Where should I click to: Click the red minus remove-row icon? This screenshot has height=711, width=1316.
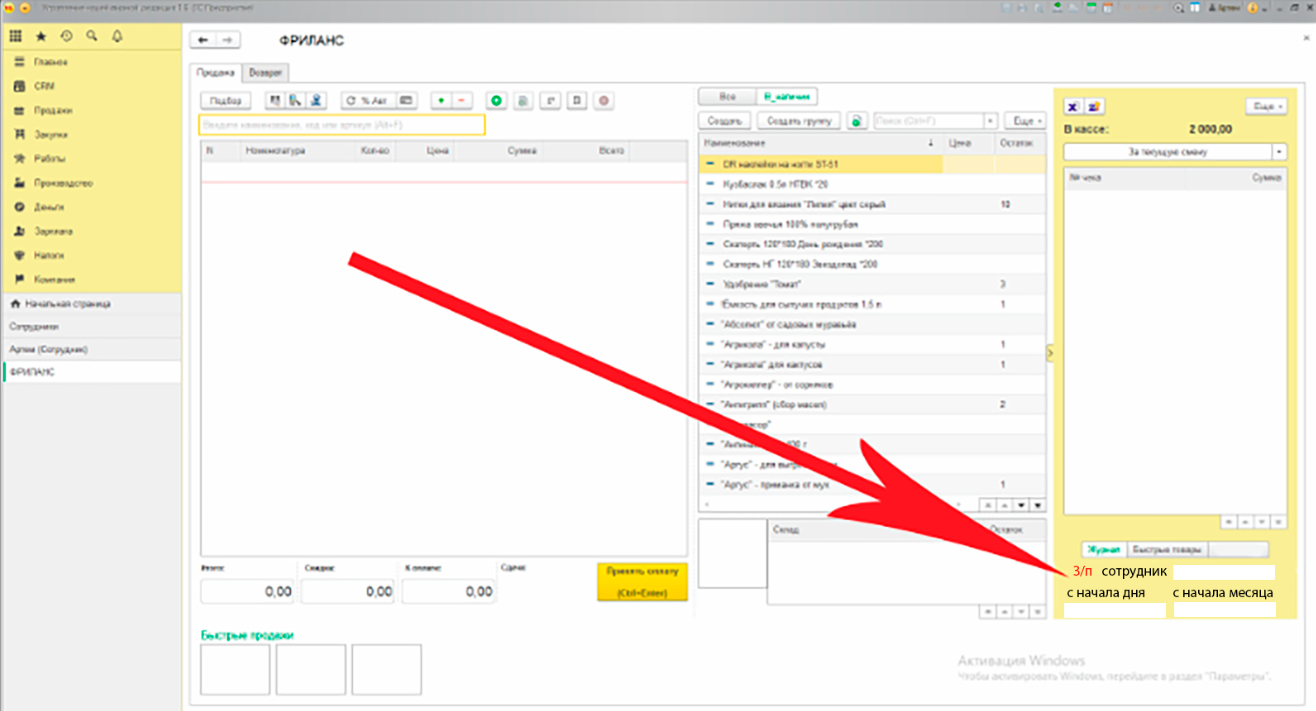pyautogui.click(x=461, y=101)
